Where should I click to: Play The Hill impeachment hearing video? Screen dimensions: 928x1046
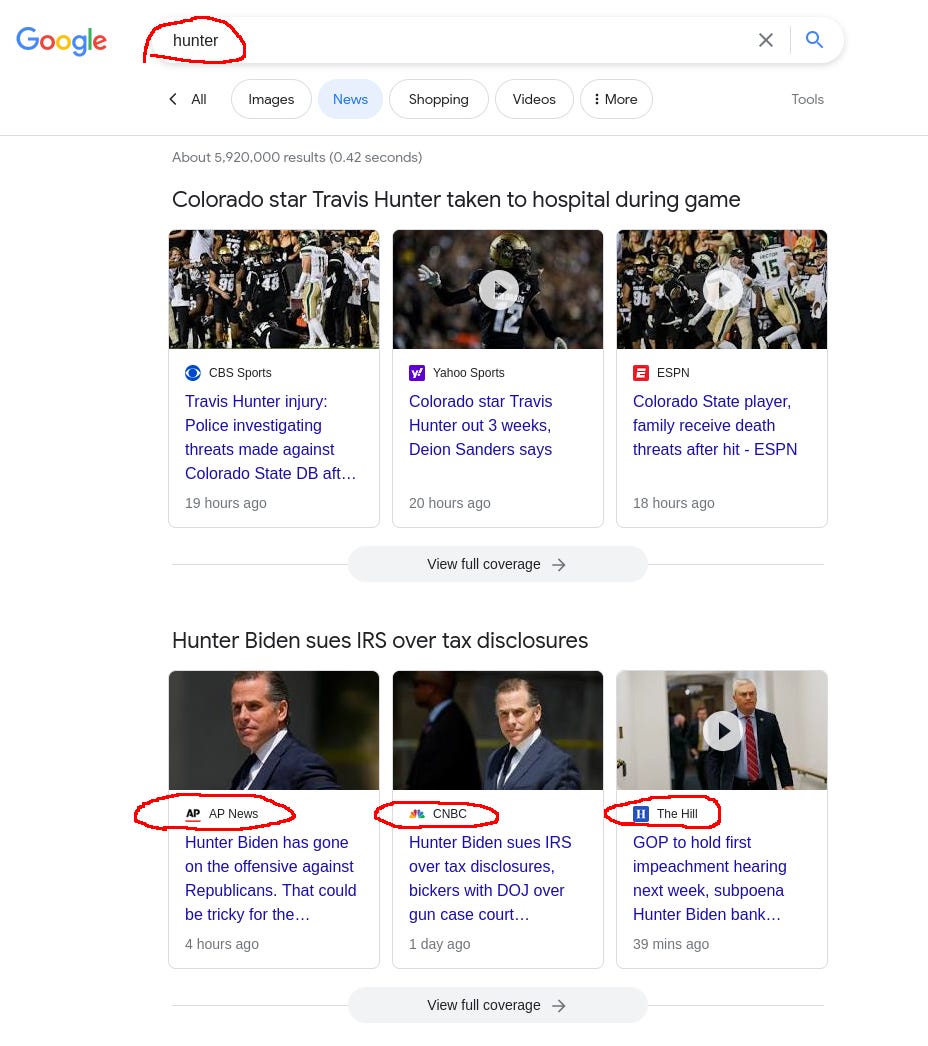723,731
